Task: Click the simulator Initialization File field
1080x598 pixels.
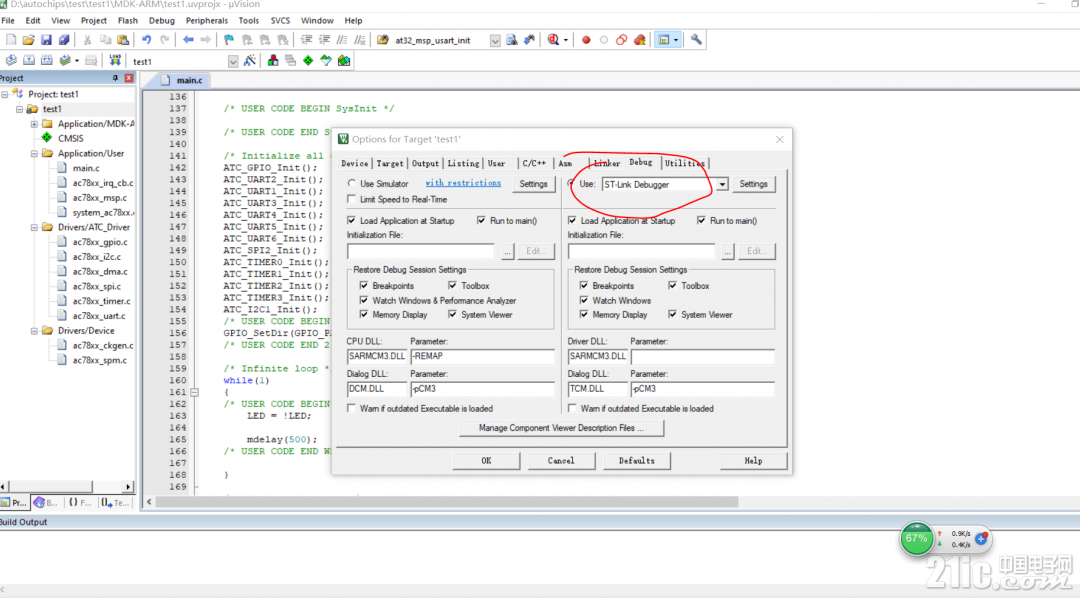Action: pyautogui.click(x=421, y=251)
